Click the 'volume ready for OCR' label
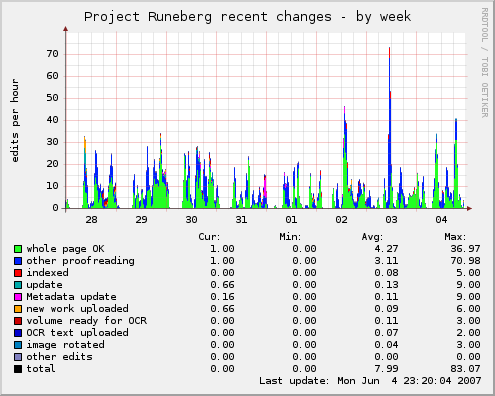The image size is (495, 396). (87, 321)
